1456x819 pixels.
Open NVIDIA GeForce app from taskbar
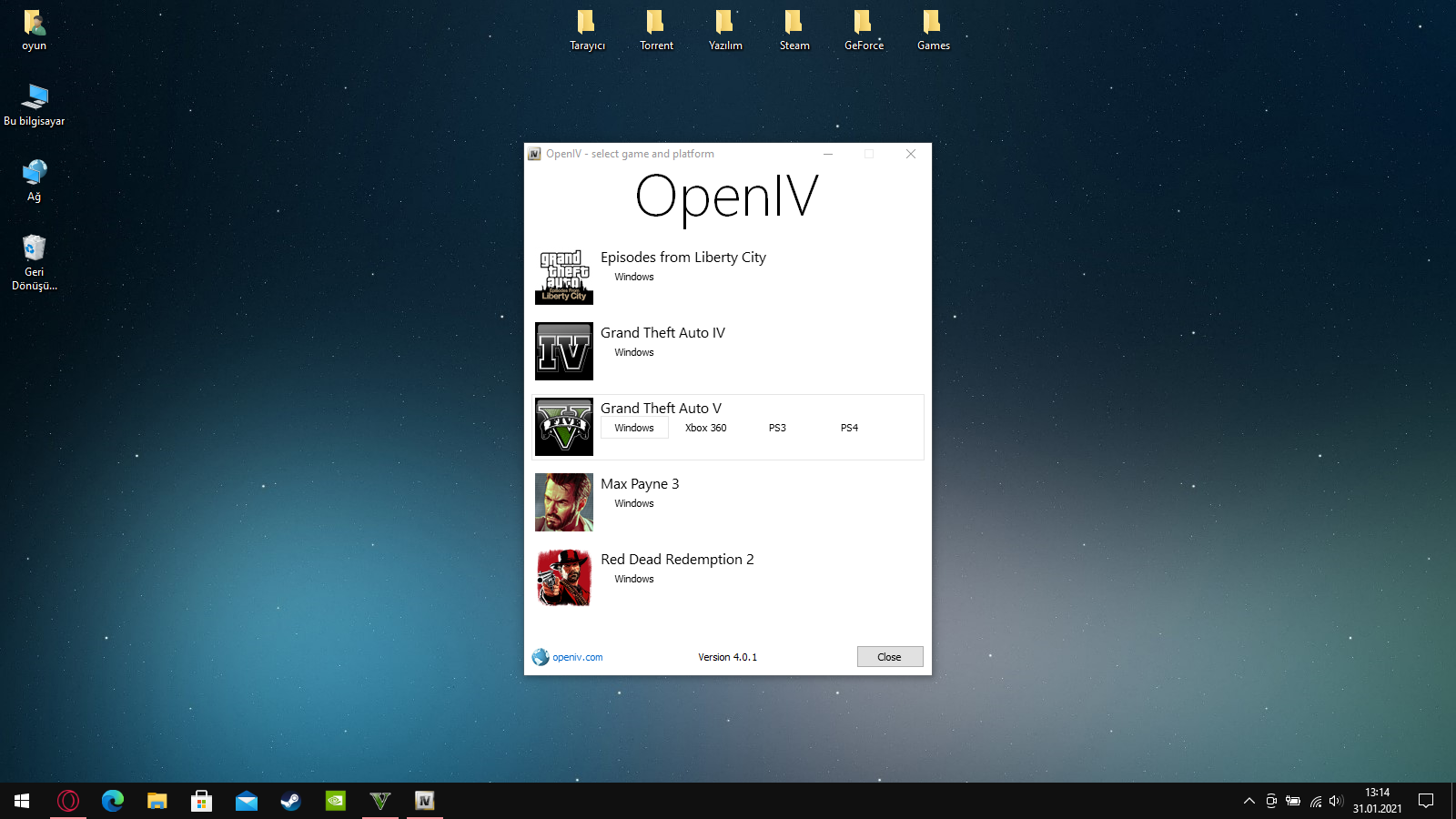tap(336, 801)
